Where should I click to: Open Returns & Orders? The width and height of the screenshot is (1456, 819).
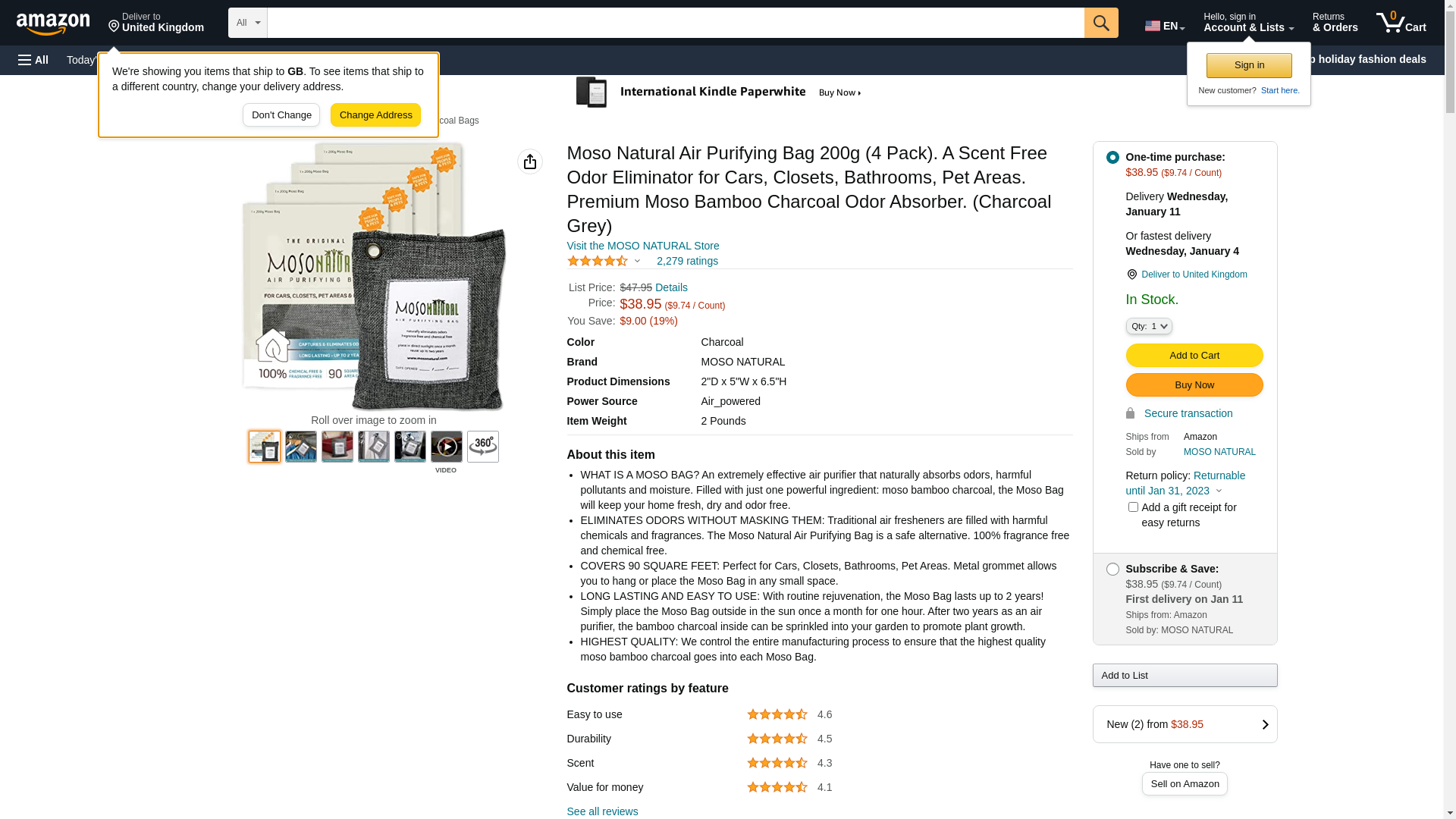click(x=1335, y=23)
